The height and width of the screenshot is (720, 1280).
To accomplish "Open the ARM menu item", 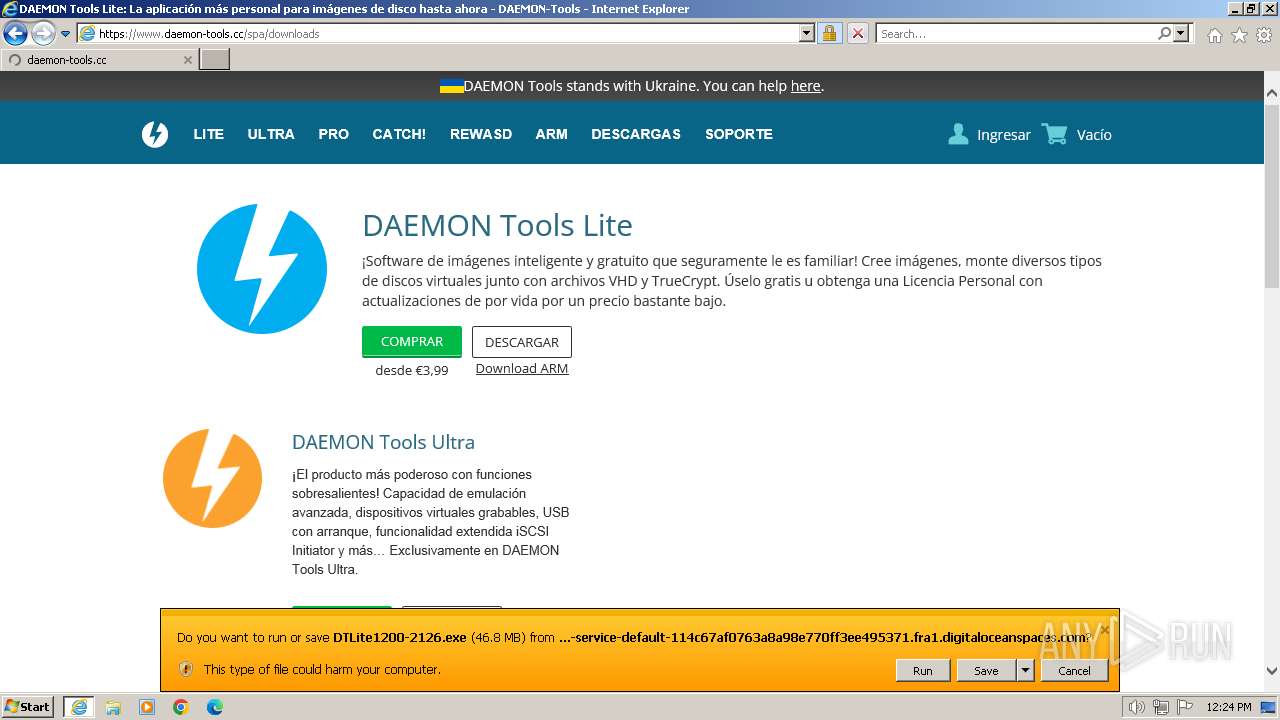I will pyautogui.click(x=551, y=134).
